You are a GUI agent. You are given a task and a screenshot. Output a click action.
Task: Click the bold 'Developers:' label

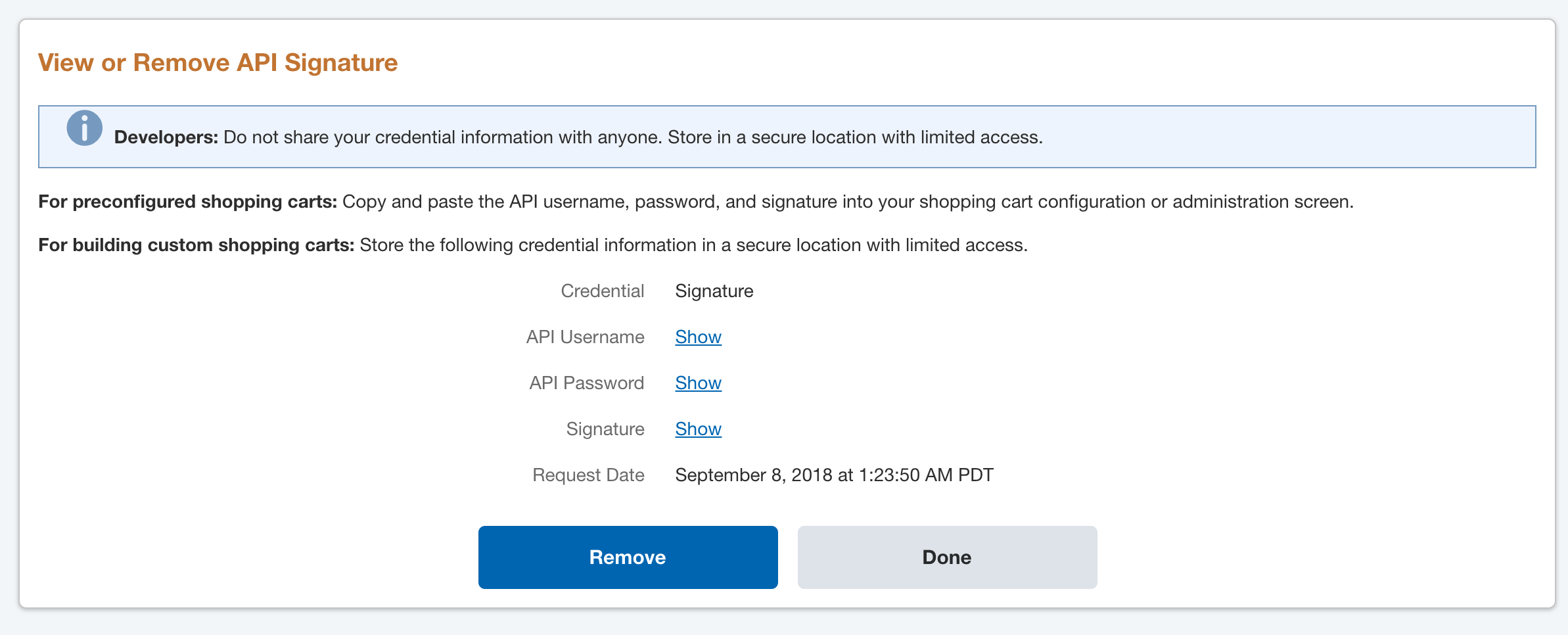[x=166, y=137]
